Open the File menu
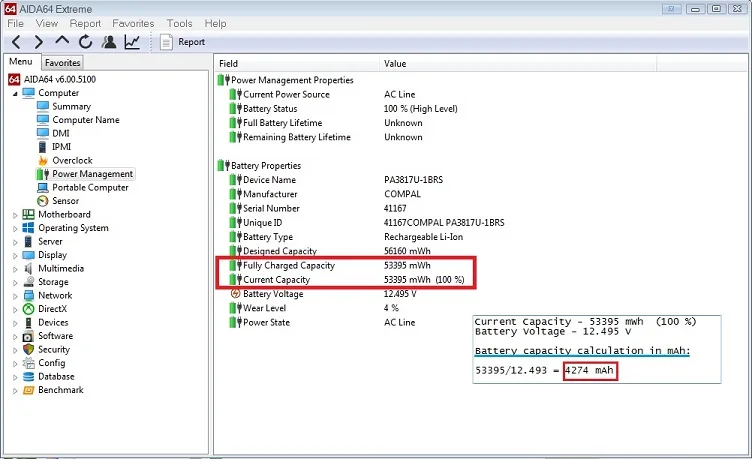Viewport: 752px width, 459px height. [x=15, y=24]
